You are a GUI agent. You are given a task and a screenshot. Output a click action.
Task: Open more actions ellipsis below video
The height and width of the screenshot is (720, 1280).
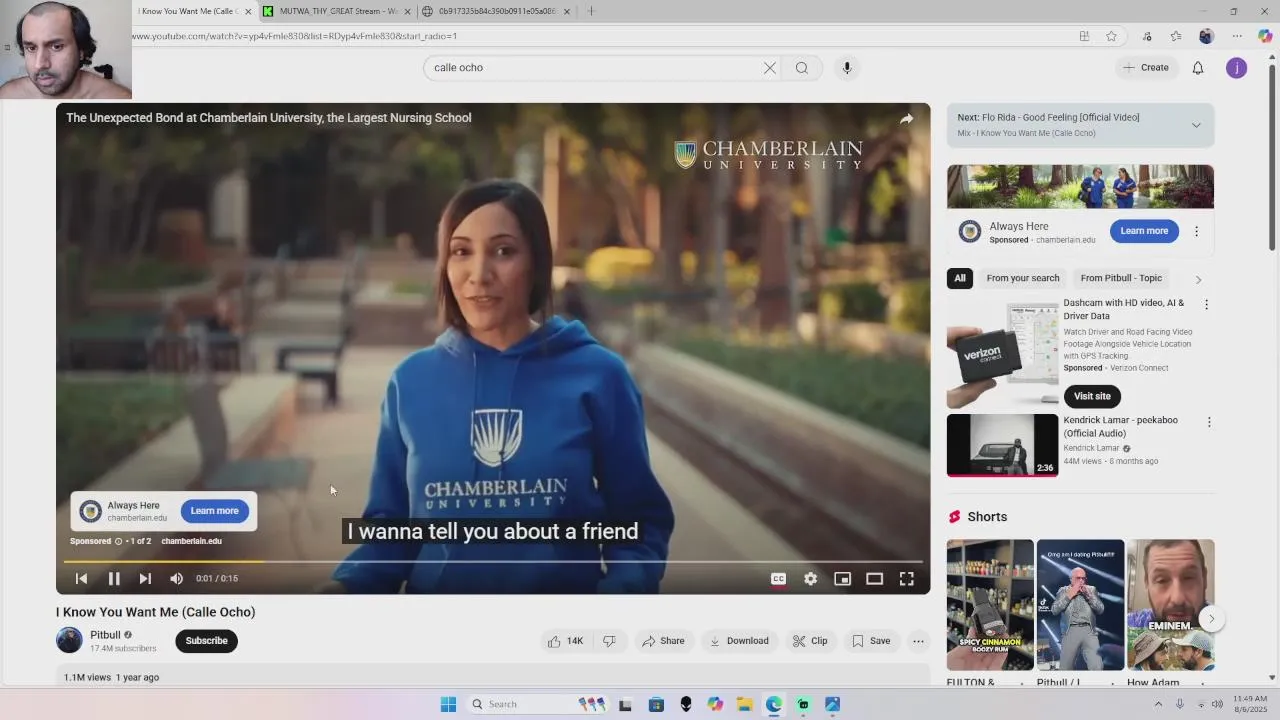(x=918, y=641)
